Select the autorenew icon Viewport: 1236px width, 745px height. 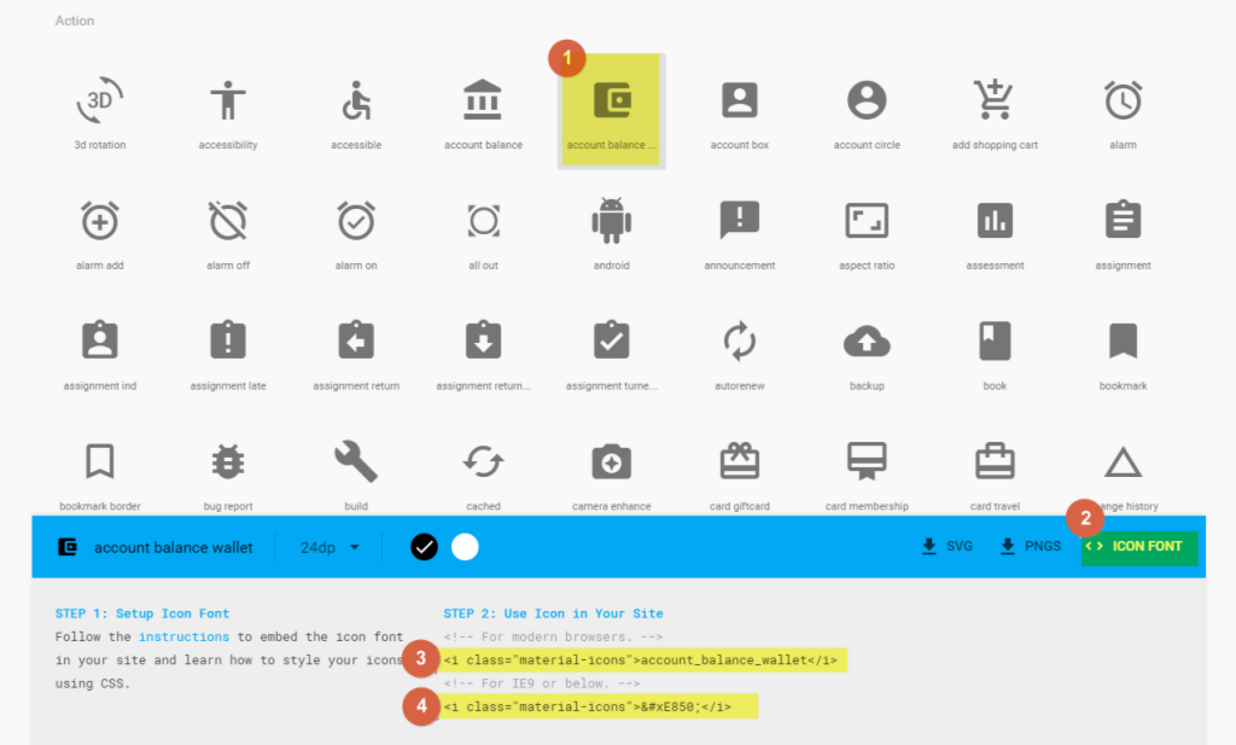(740, 342)
